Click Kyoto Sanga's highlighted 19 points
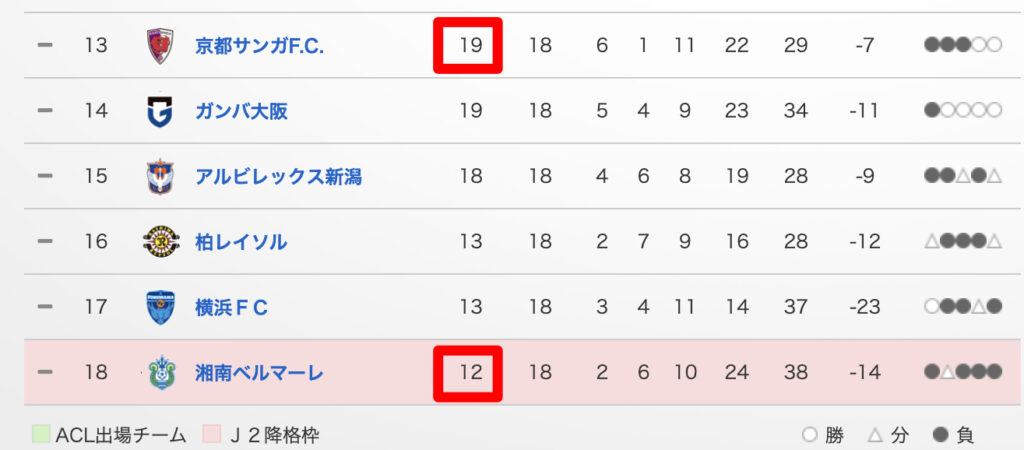Image resolution: width=1024 pixels, height=450 pixels. pyautogui.click(x=468, y=45)
